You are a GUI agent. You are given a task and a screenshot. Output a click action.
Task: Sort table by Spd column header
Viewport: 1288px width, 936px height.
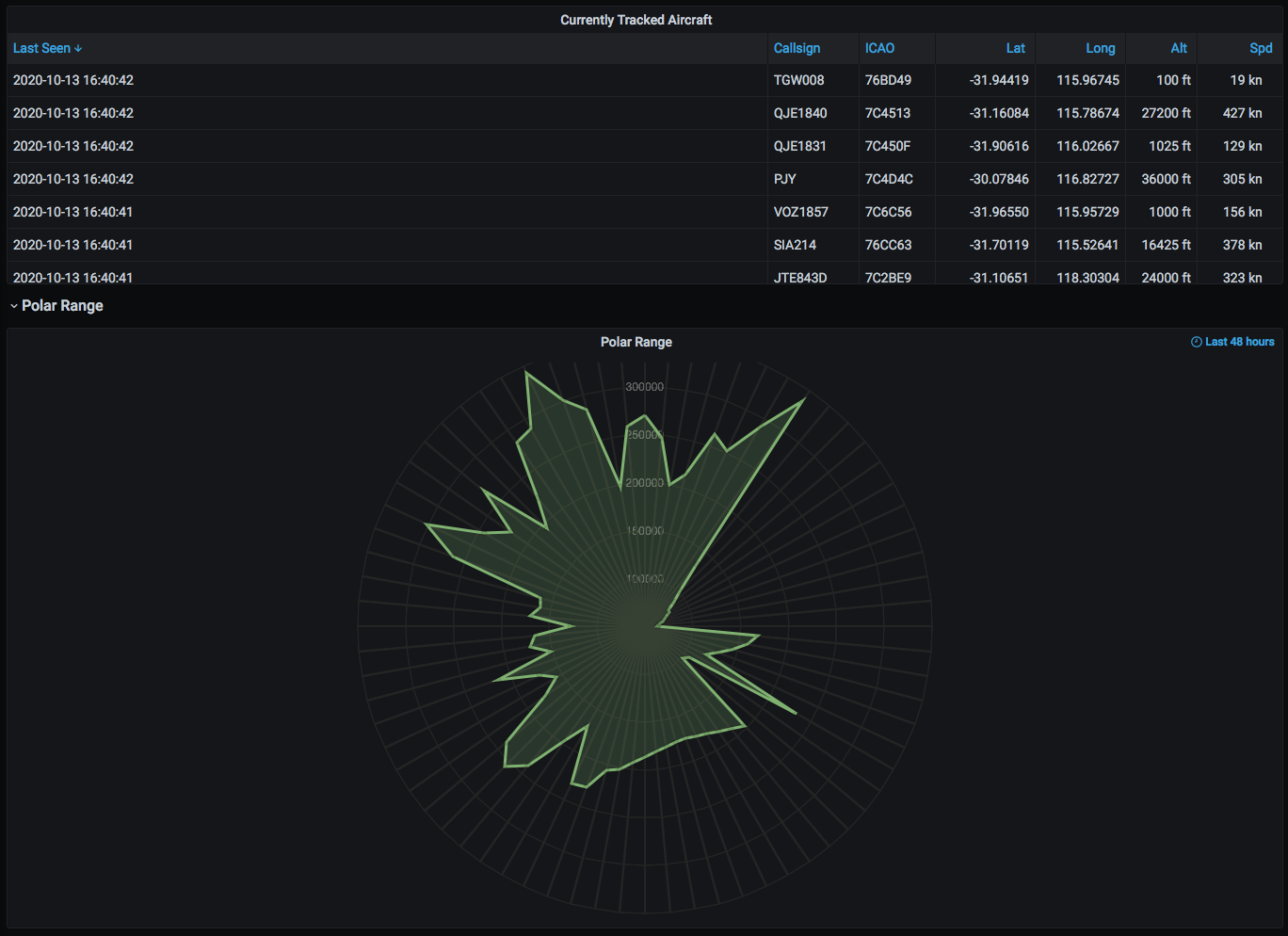click(x=1261, y=48)
